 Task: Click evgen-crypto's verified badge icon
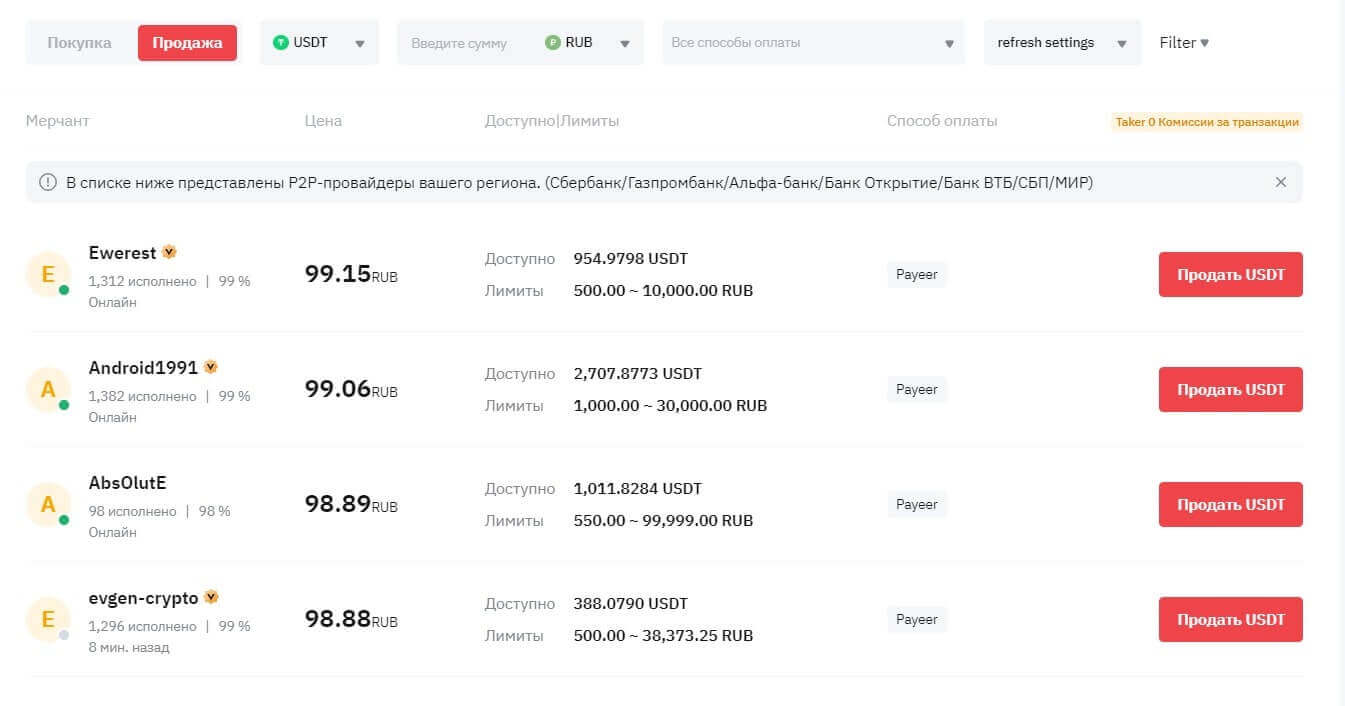[211, 597]
